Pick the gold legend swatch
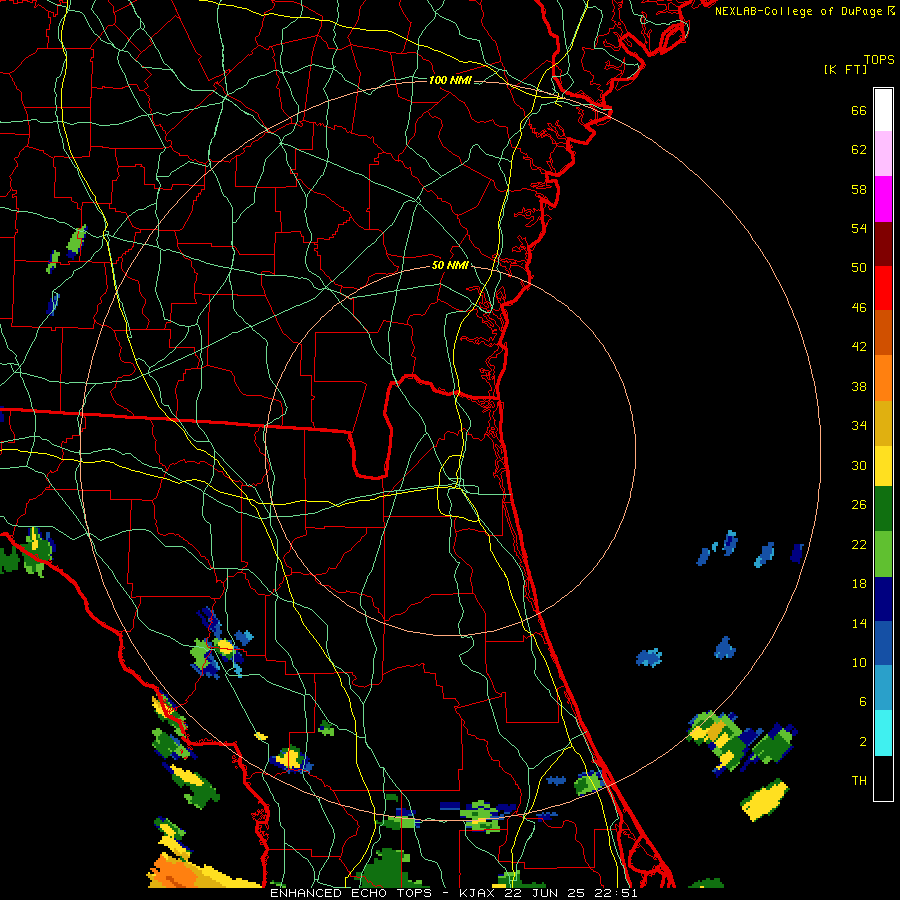Screen dimensions: 900x900 (883, 422)
